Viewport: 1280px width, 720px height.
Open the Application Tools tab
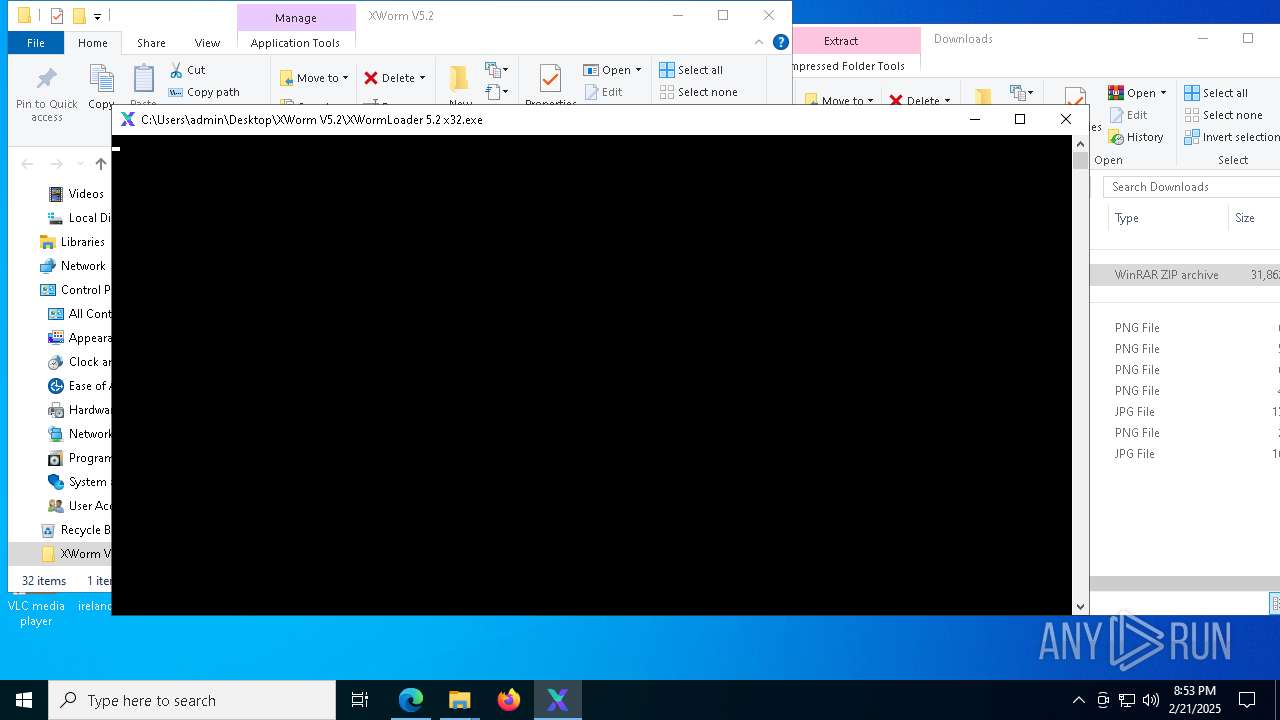(295, 43)
